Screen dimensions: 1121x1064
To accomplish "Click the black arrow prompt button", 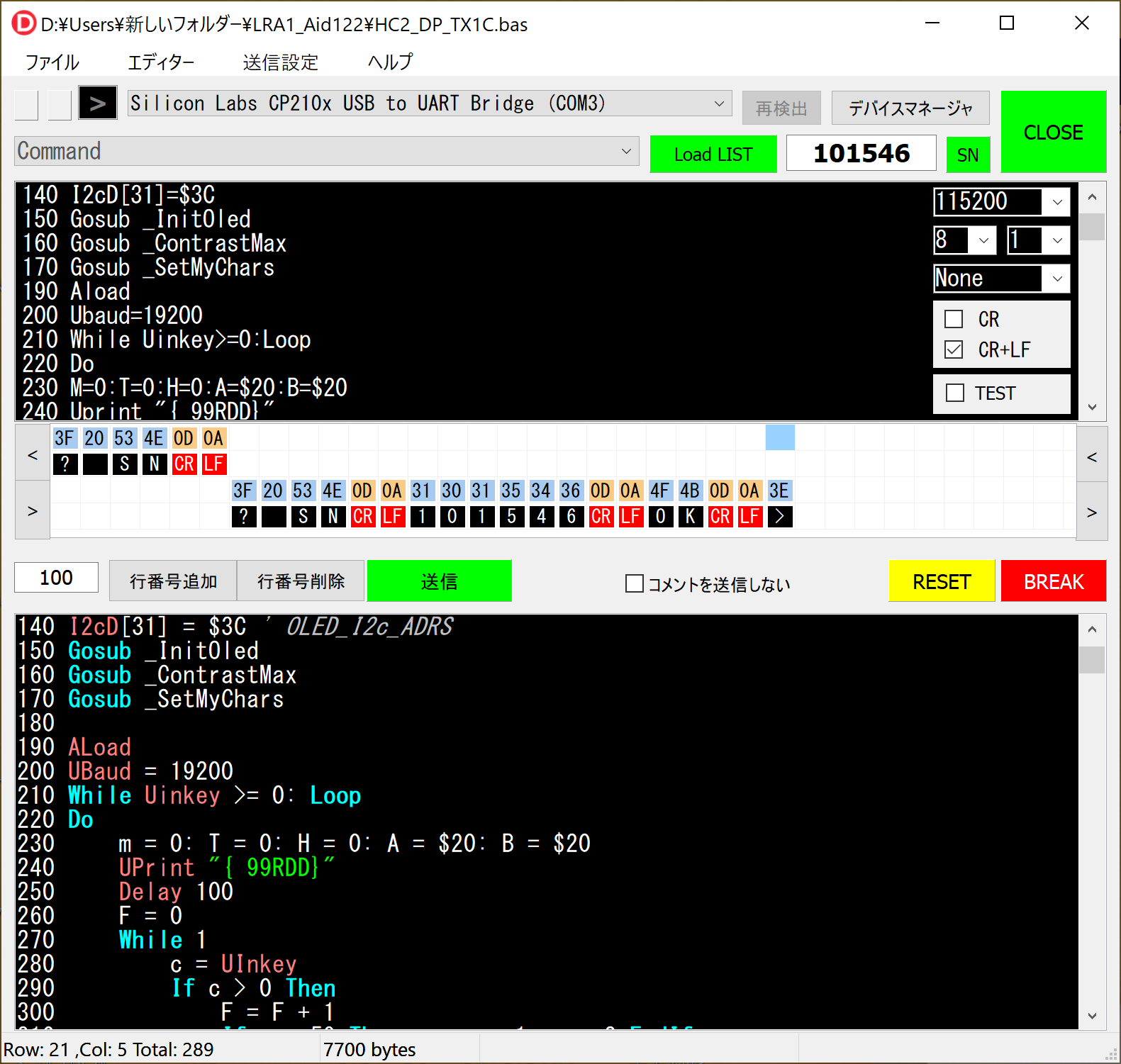I will pos(97,103).
